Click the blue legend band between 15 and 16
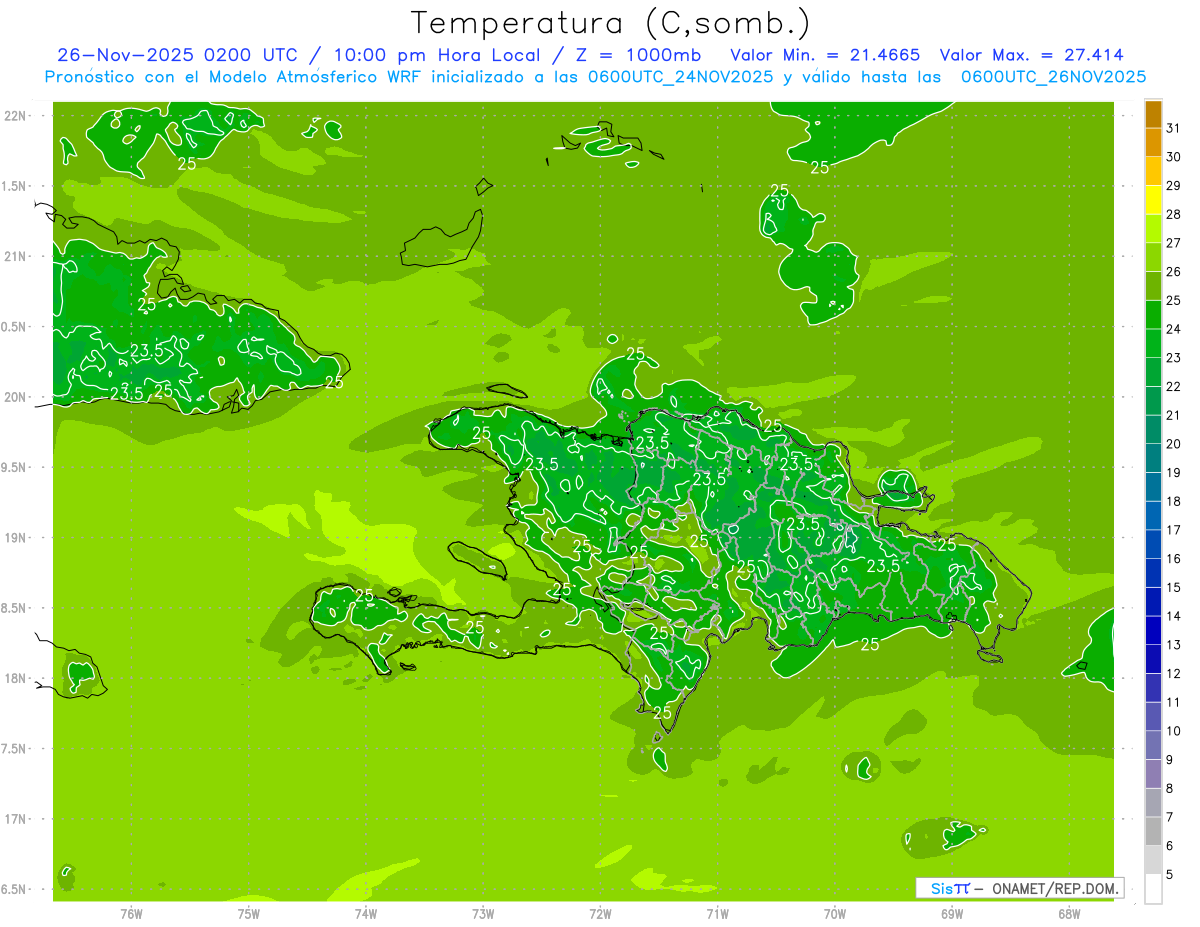 (1153, 573)
